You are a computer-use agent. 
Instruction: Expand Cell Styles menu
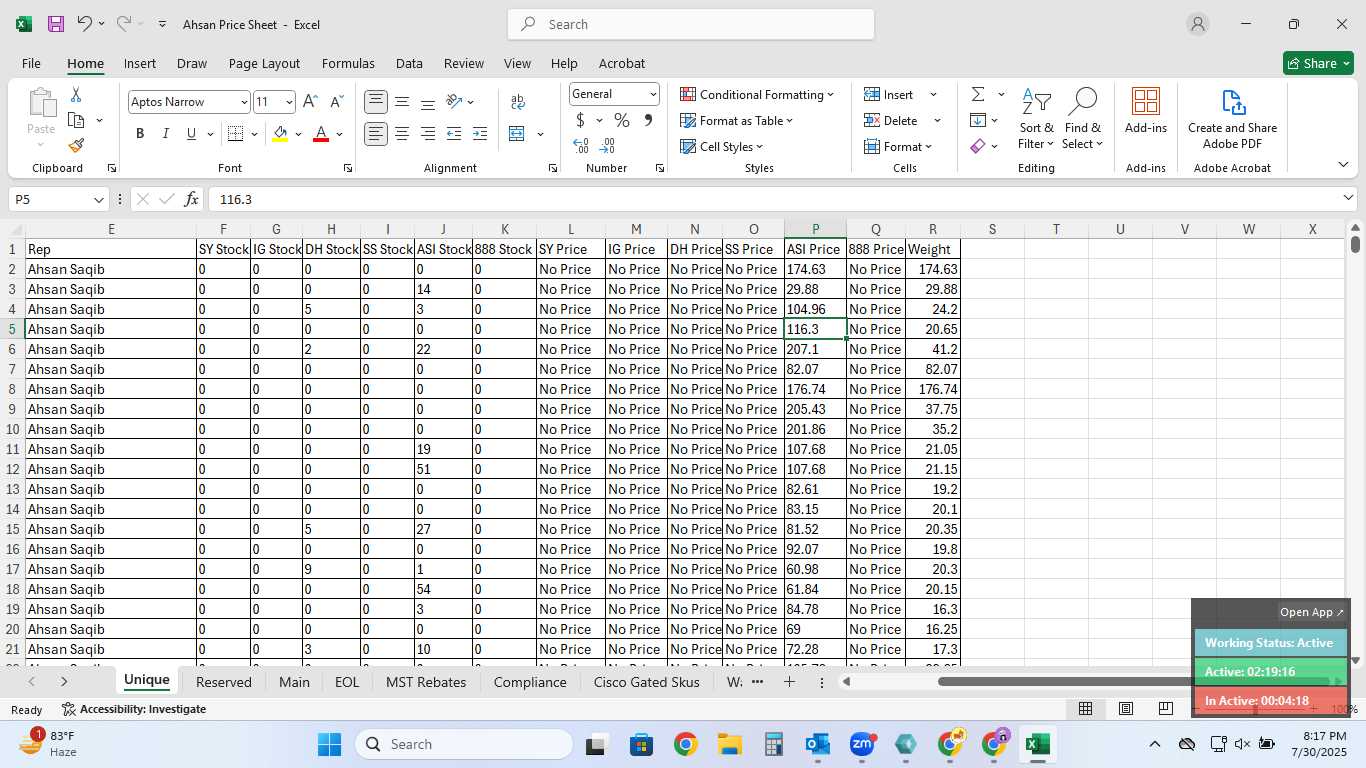click(722, 146)
